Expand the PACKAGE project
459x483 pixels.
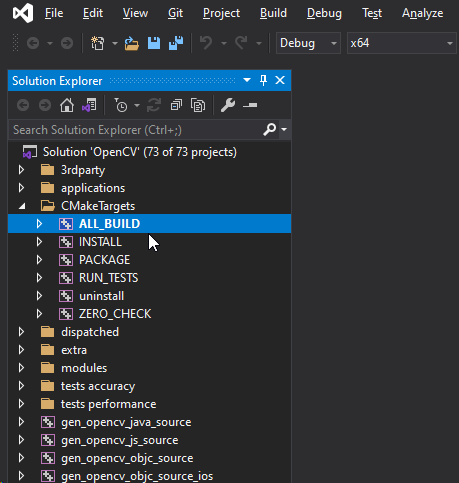coord(39,260)
